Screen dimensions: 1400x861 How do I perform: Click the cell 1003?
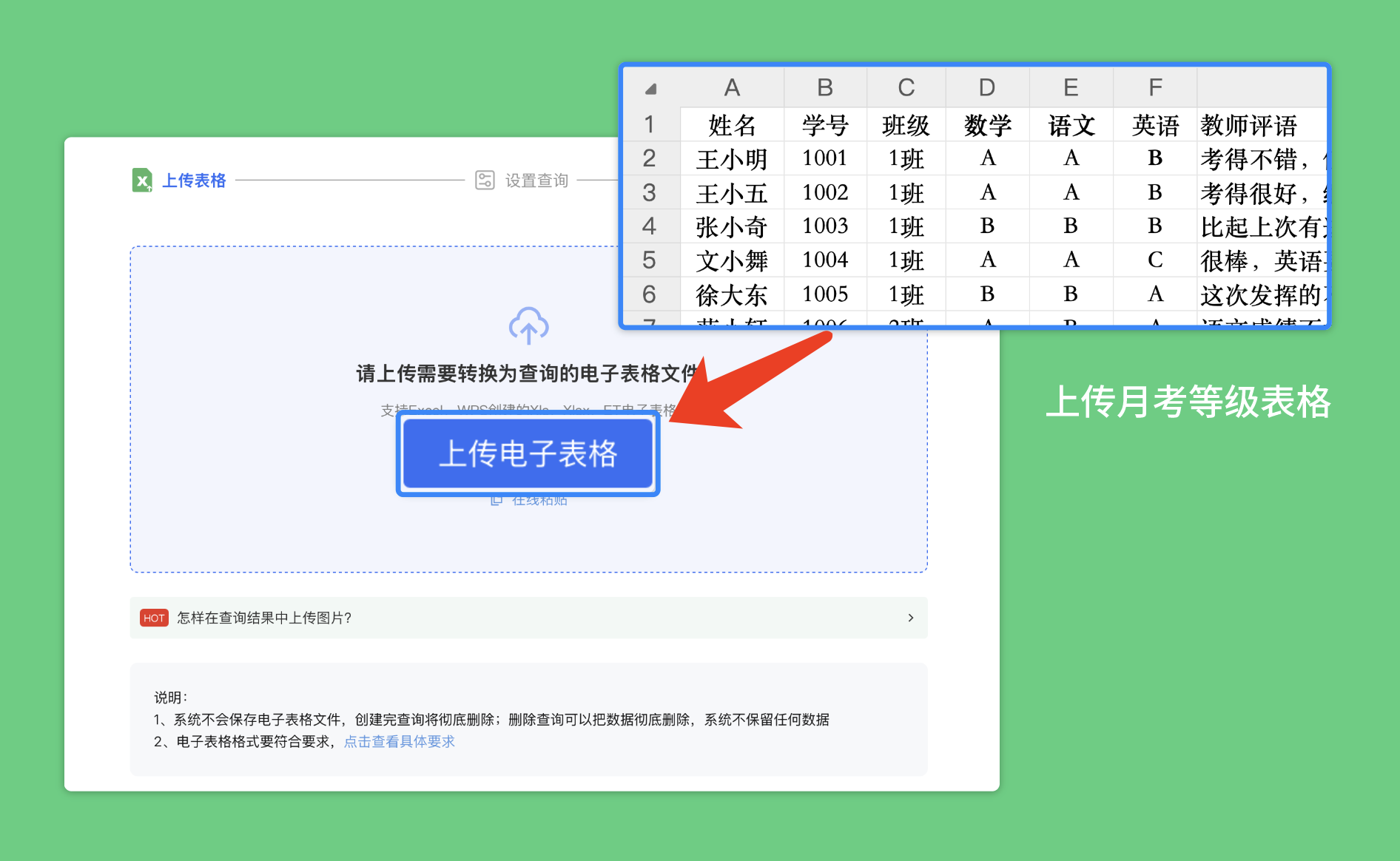825,226
